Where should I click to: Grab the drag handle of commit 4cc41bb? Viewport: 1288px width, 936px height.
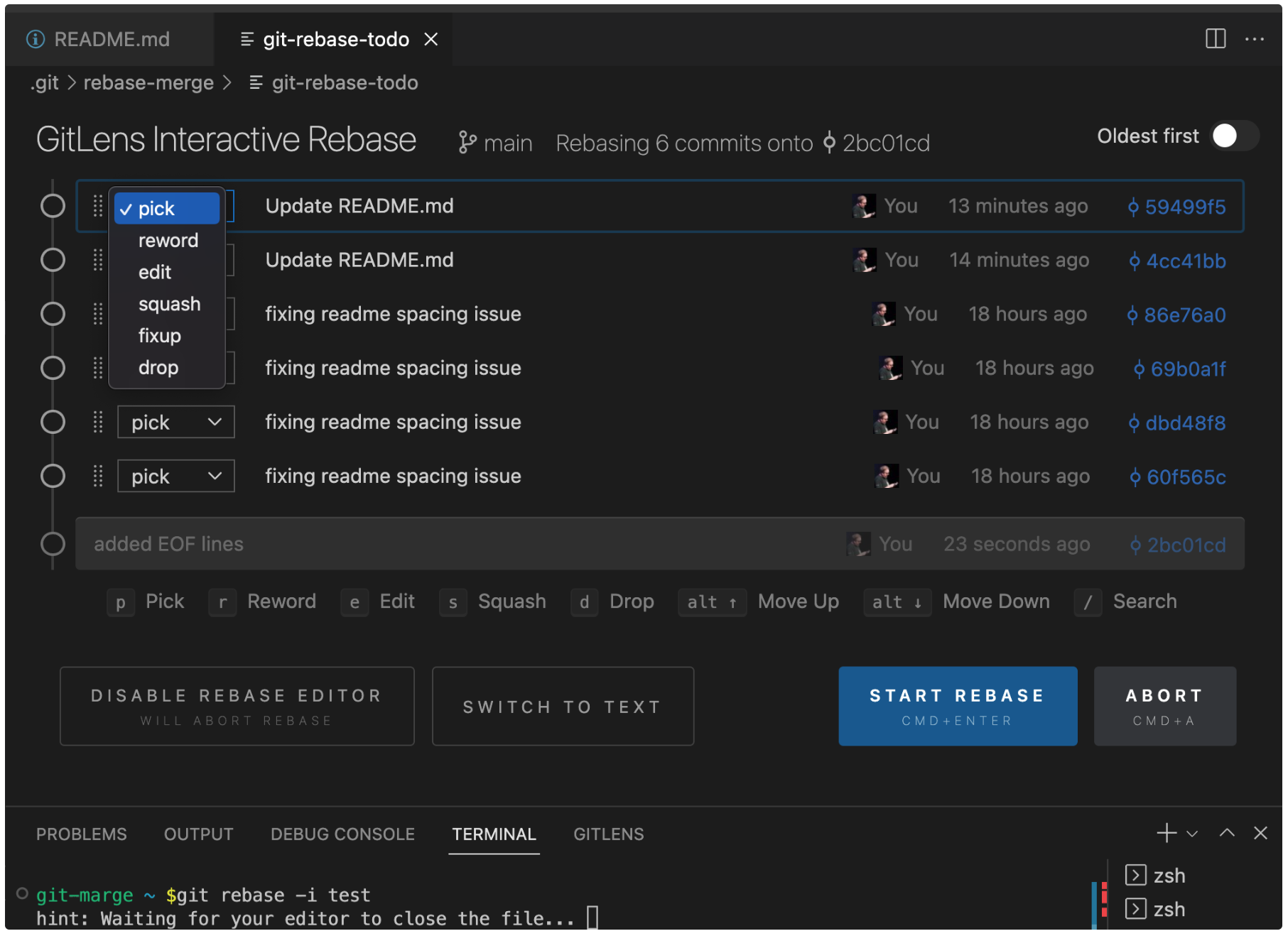[98, 260]
